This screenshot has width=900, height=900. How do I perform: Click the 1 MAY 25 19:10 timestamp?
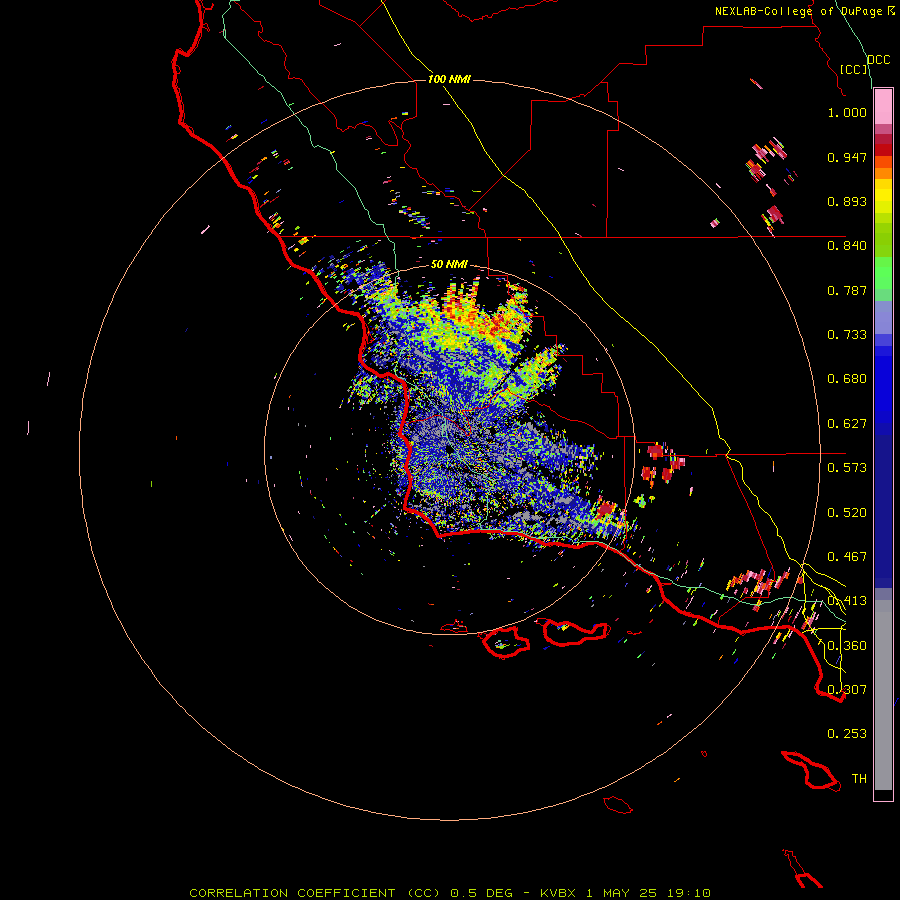(x=649, y=893)
